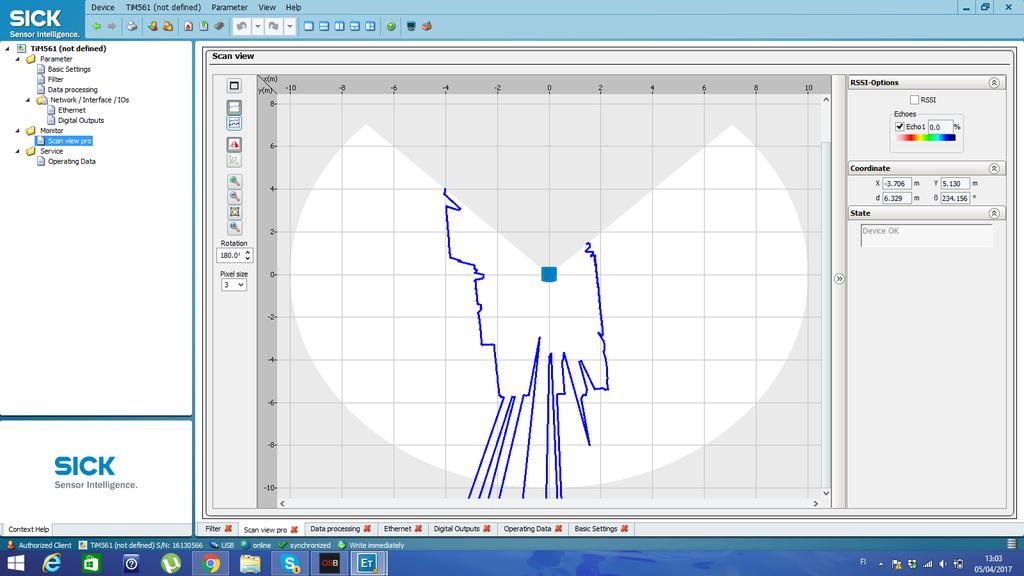
Task: Switch to vertically split layout
Action: (x=340, y=26)
